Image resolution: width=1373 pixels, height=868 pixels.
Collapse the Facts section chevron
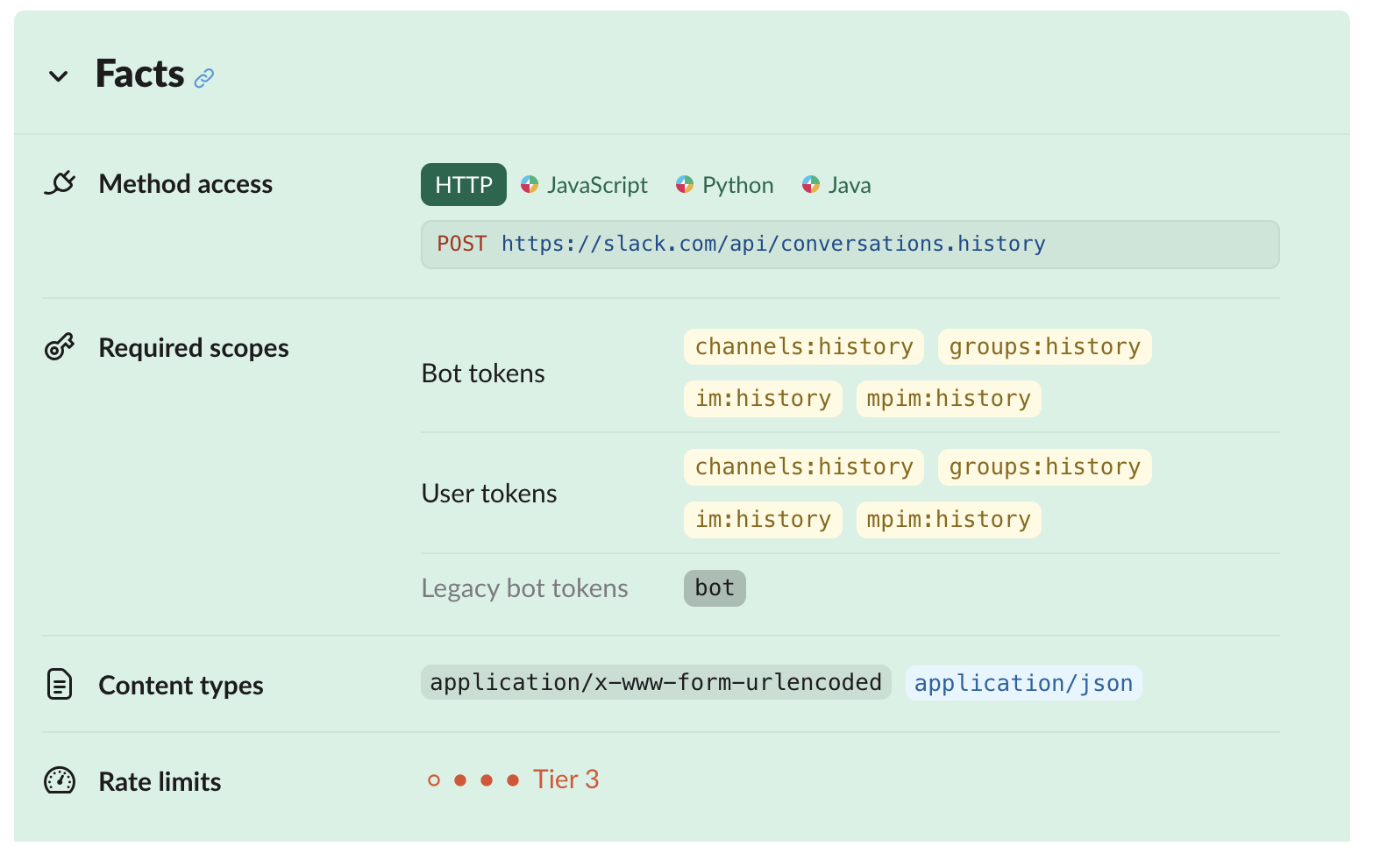pos(59,77)
